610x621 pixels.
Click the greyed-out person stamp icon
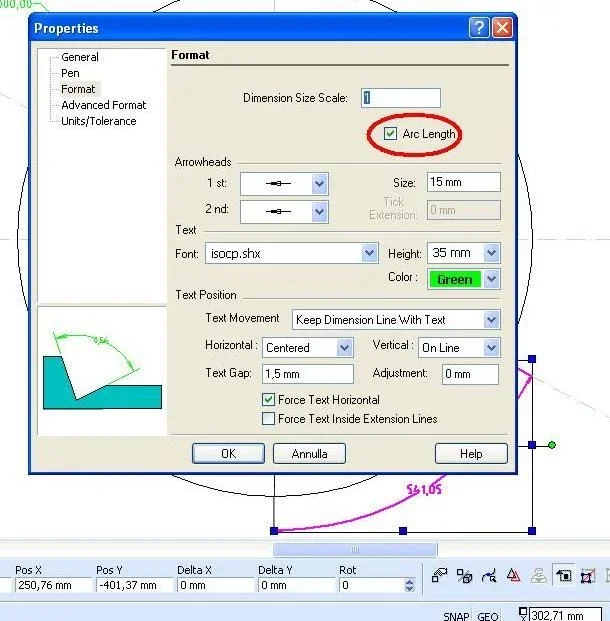click(538, 575)
